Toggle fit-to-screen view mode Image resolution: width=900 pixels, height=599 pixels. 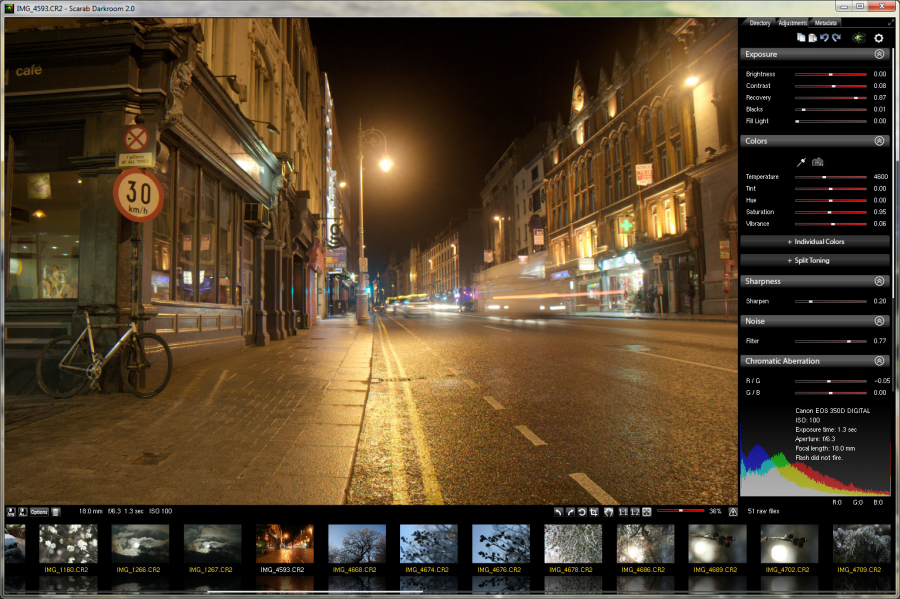click(x=646, y=511)
